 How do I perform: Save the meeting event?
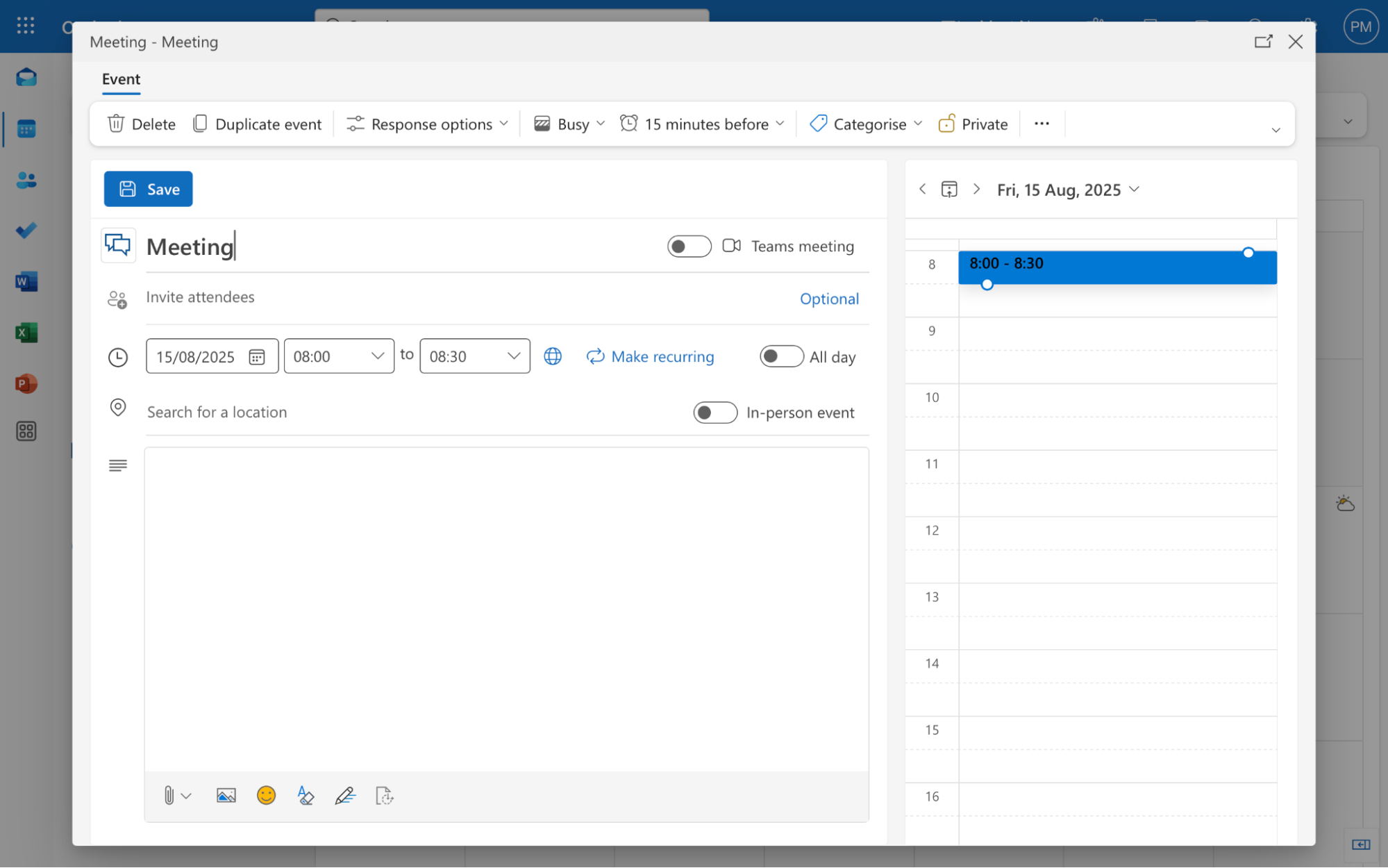[147, 188]
